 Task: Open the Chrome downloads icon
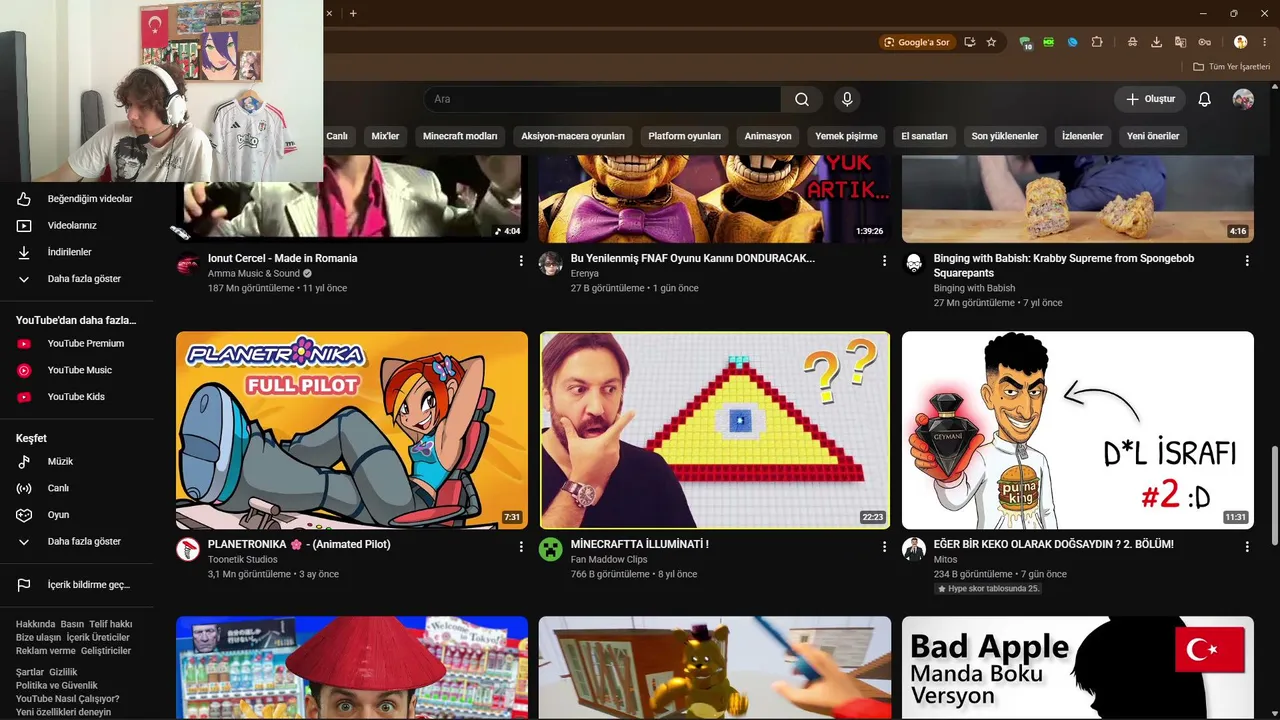[1156, 42]
